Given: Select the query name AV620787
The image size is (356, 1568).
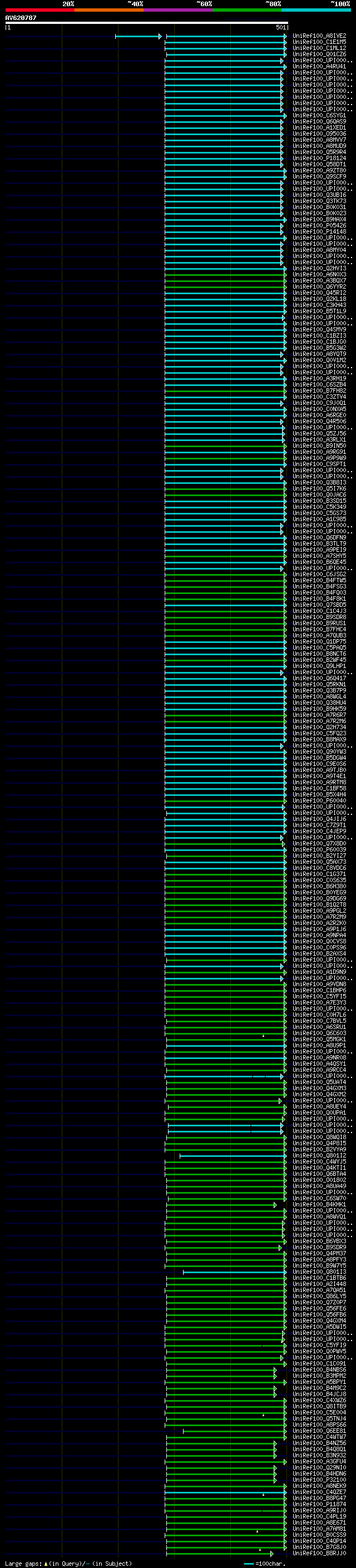Looking at the screenshot, I should (x=21, y=18).
